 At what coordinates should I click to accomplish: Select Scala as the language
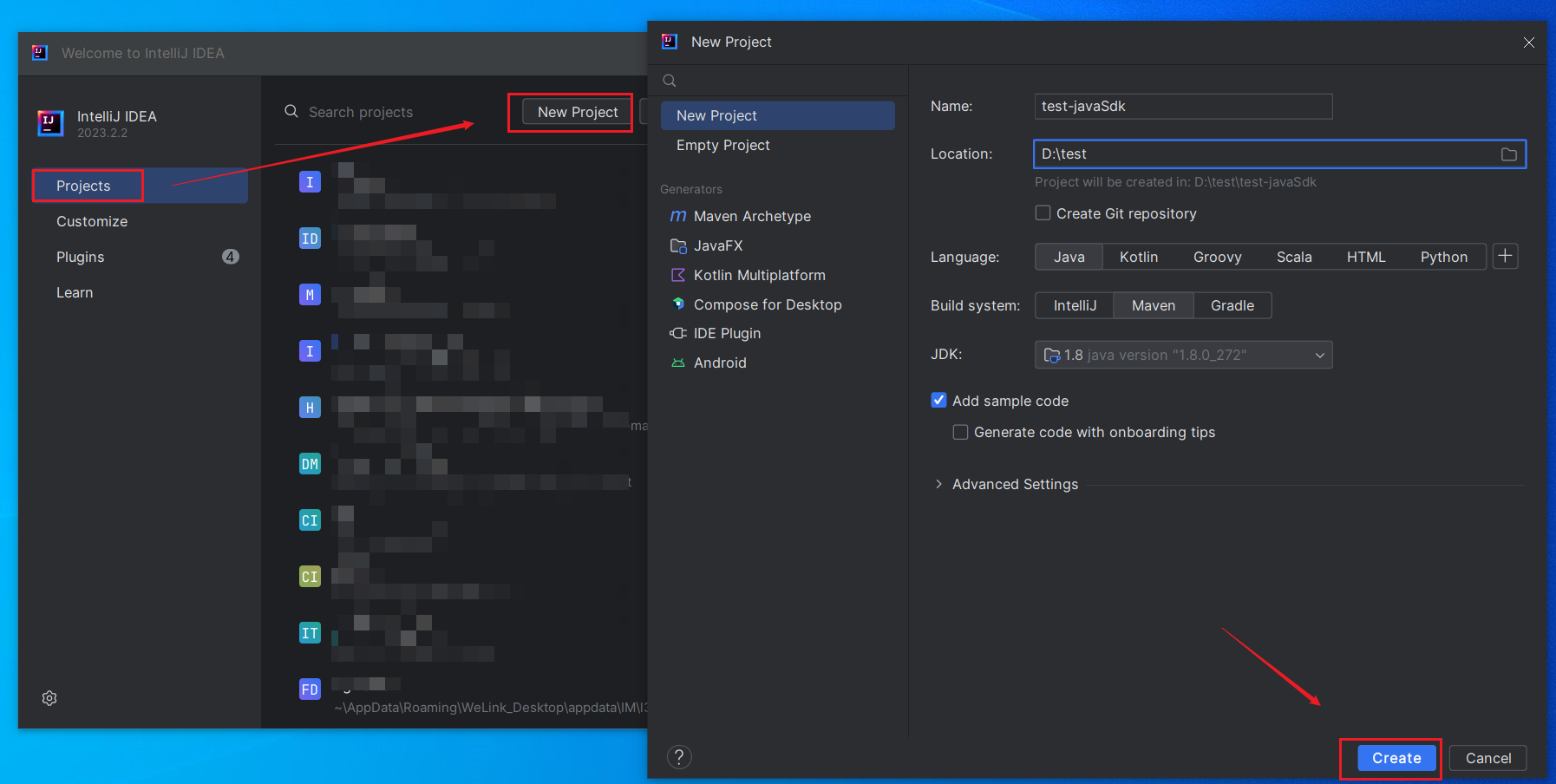[1293, 257]
